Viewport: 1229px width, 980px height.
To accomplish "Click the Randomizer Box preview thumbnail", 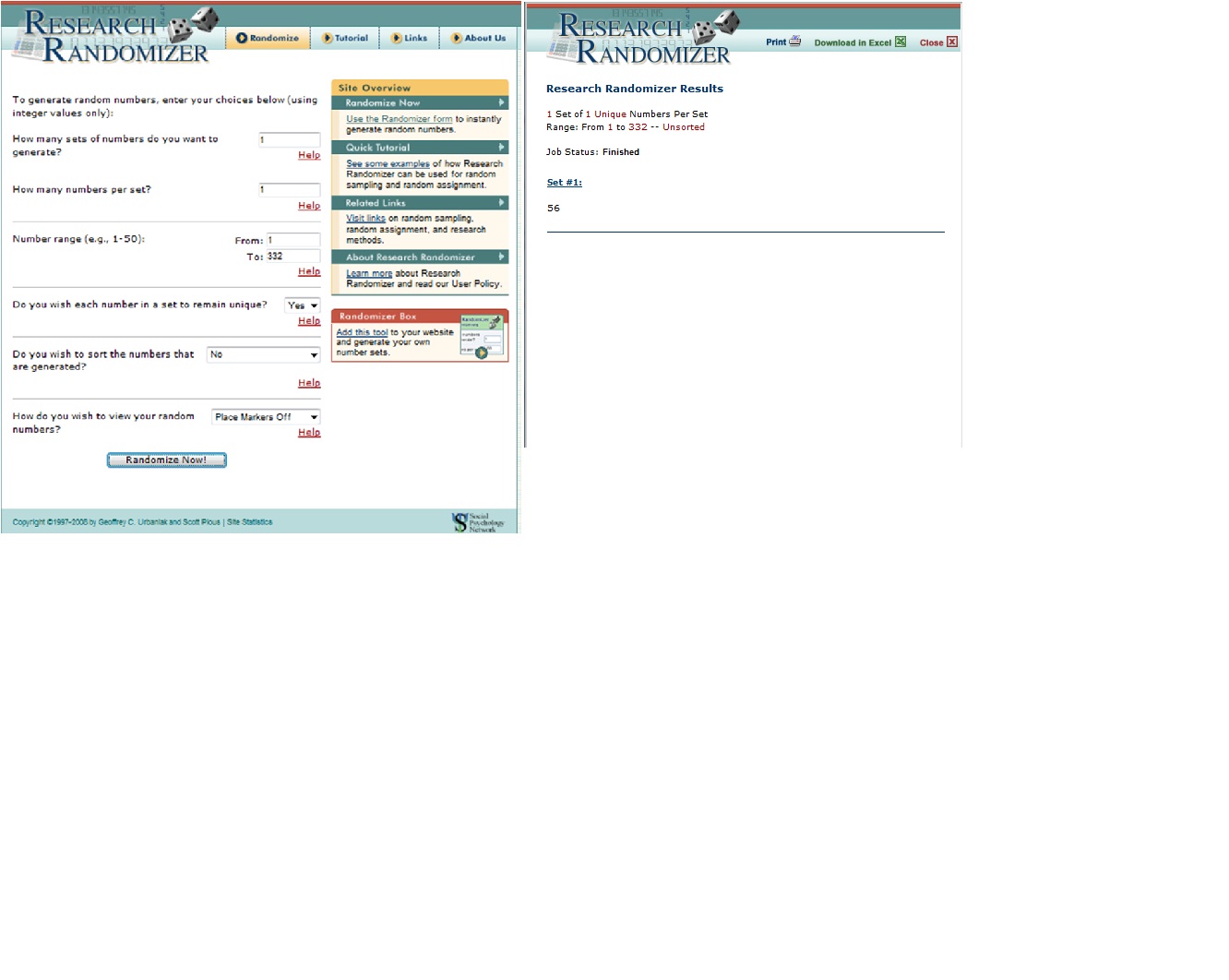I will coord(482,337).
